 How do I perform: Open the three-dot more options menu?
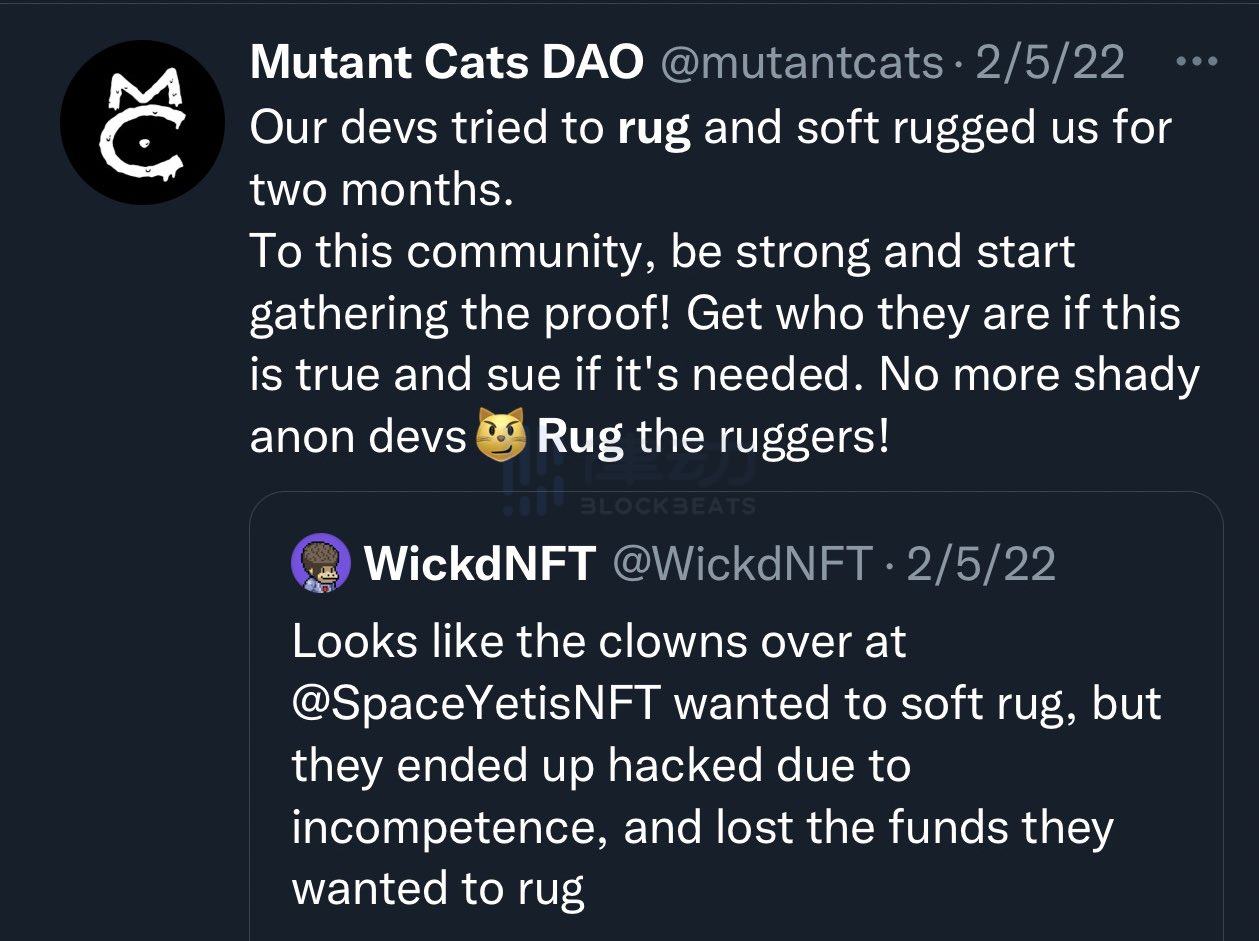[1197, 62]
